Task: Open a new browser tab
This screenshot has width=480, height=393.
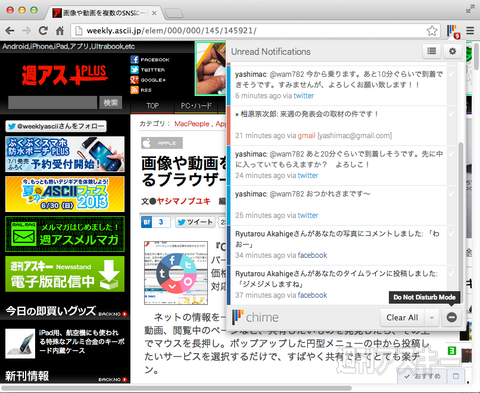Action: [x=174, y=13]
